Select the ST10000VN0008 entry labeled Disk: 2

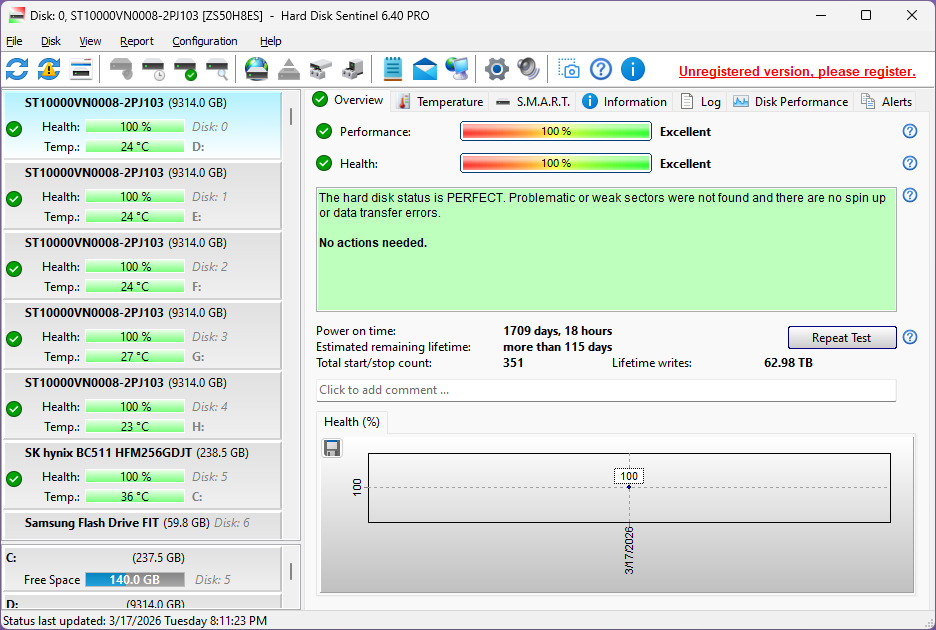click(143, 265)
